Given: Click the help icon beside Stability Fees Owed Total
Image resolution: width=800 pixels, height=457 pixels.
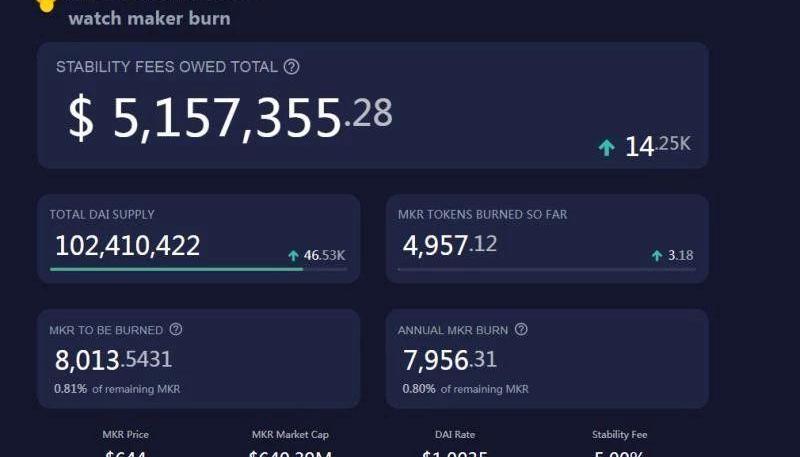Looking at the screenshot, I should 292,67.
